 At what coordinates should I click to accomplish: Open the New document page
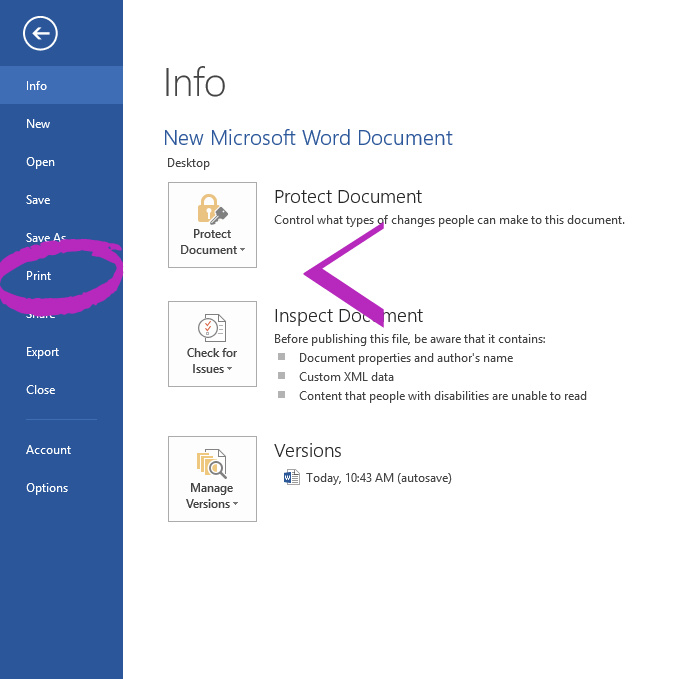coord(38,124)
